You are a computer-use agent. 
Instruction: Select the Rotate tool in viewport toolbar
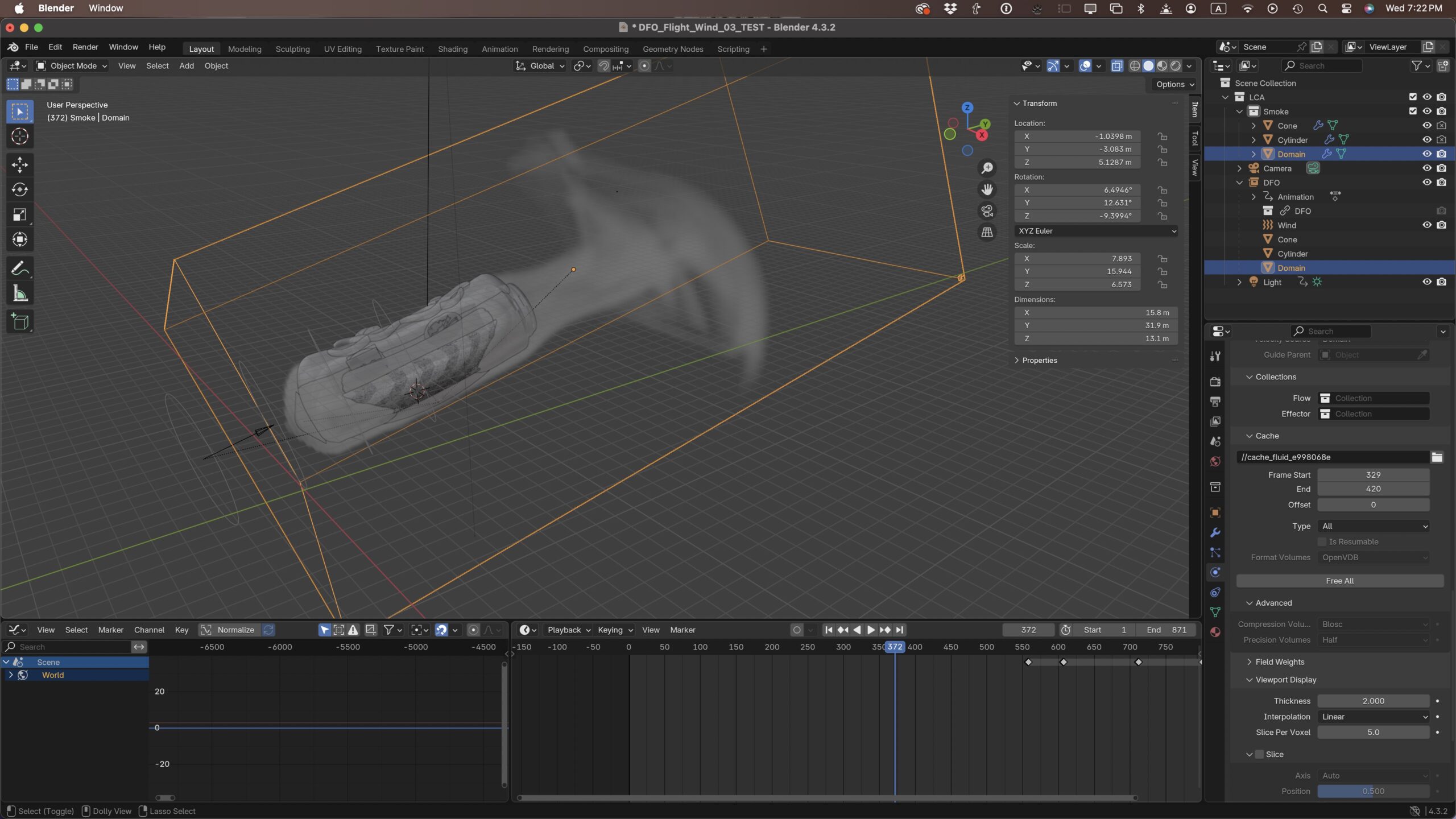coord(20,190)
